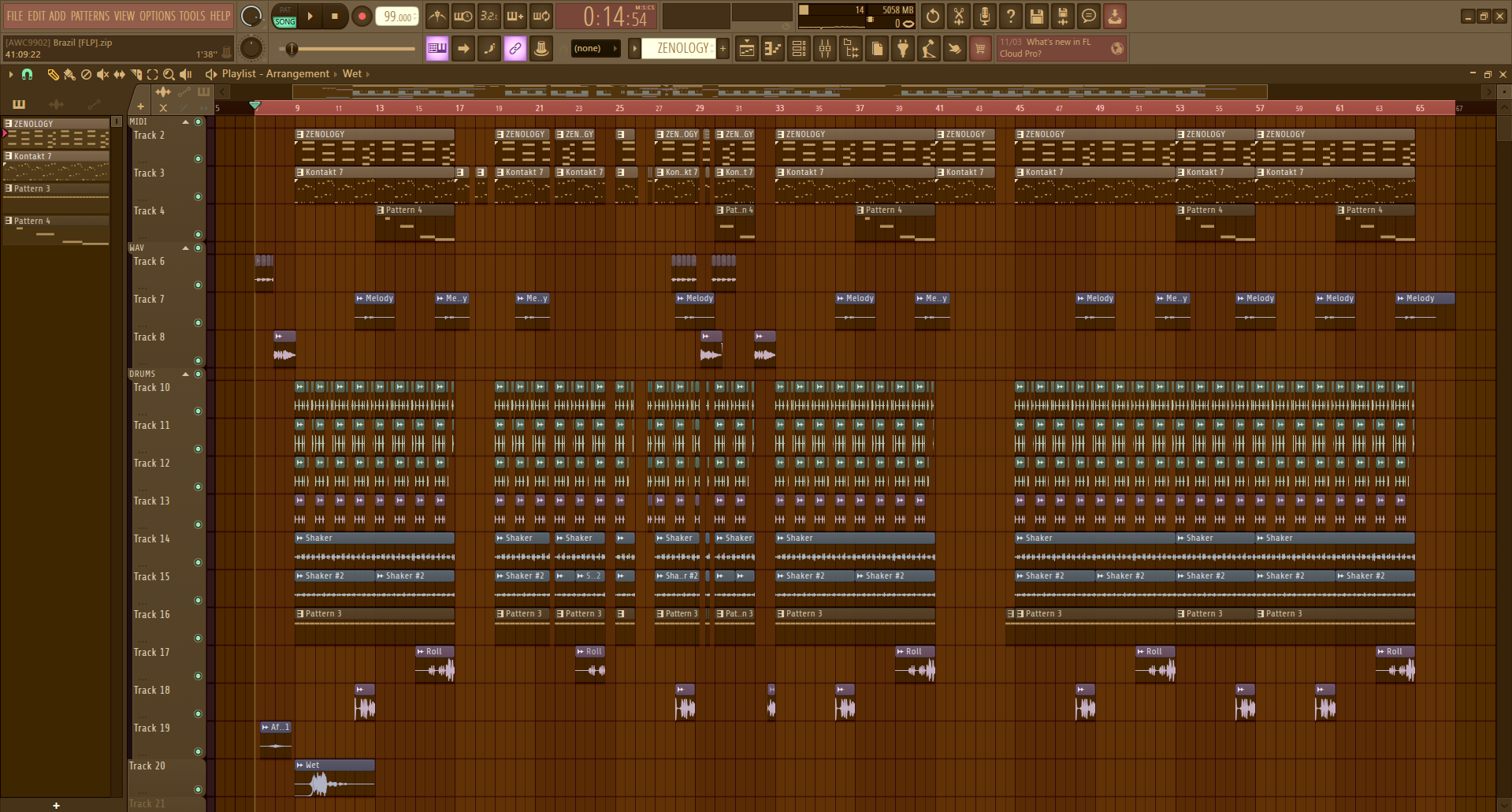Mute Track 2 with its green dot
1512x812 pixels.
click(198, 159)
